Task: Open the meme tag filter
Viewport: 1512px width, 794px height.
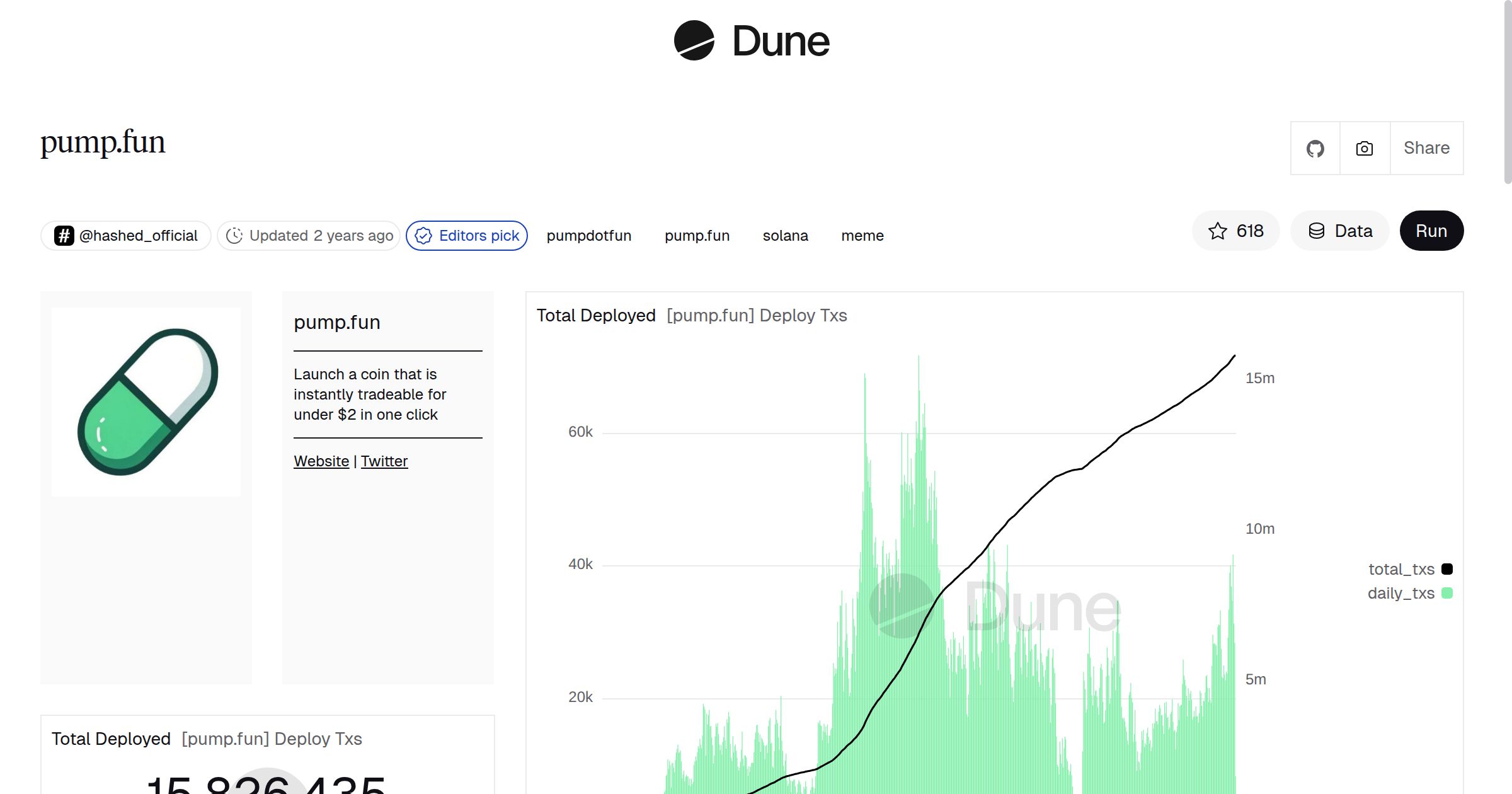Action: [862, 236]
